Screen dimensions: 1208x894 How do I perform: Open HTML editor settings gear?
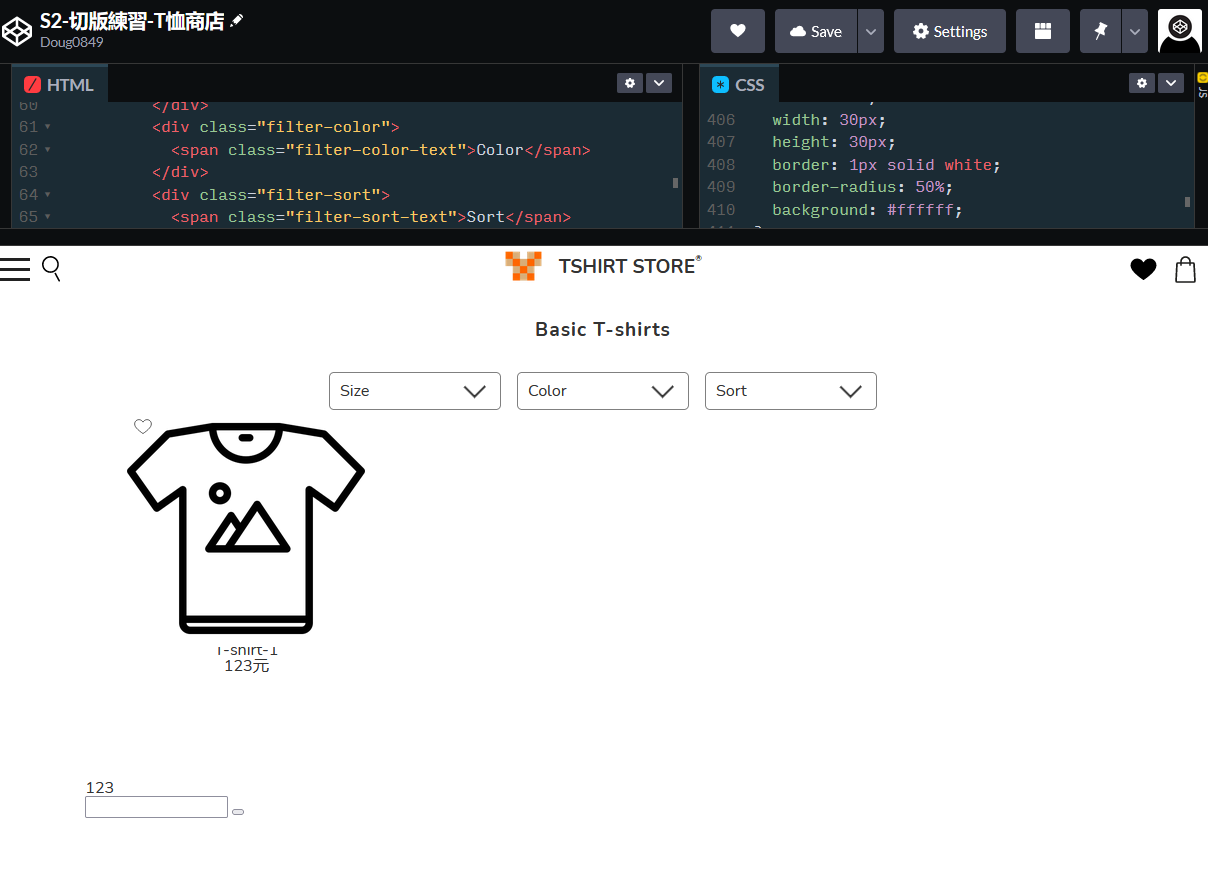click(629, 83)
